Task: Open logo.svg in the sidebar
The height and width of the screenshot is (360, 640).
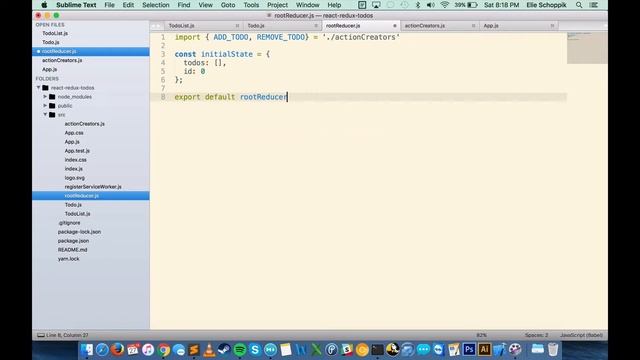Action: pyautogui.click(x=75, y=178)
